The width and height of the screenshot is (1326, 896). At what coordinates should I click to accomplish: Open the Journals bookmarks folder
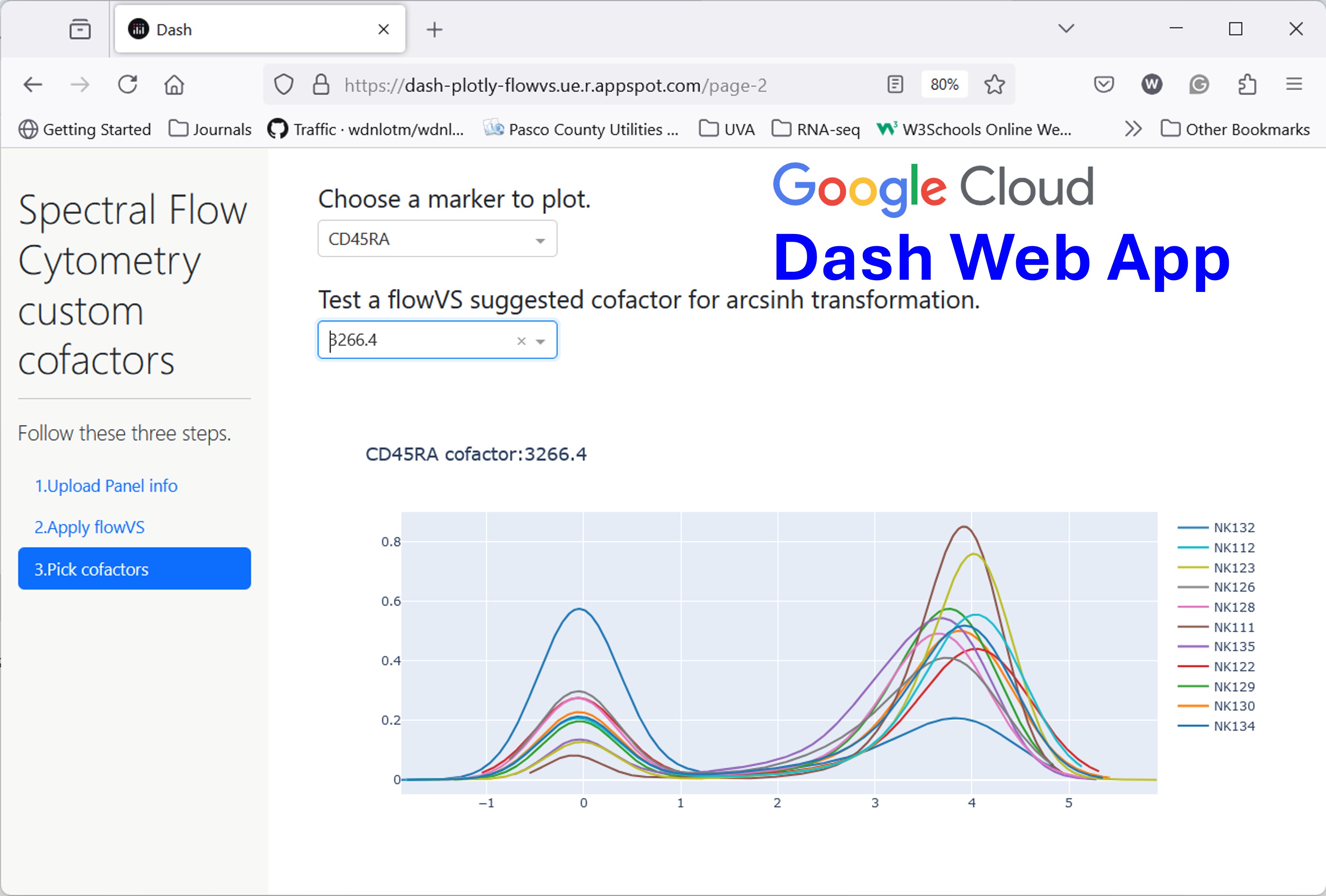click(x=210, y=130)
